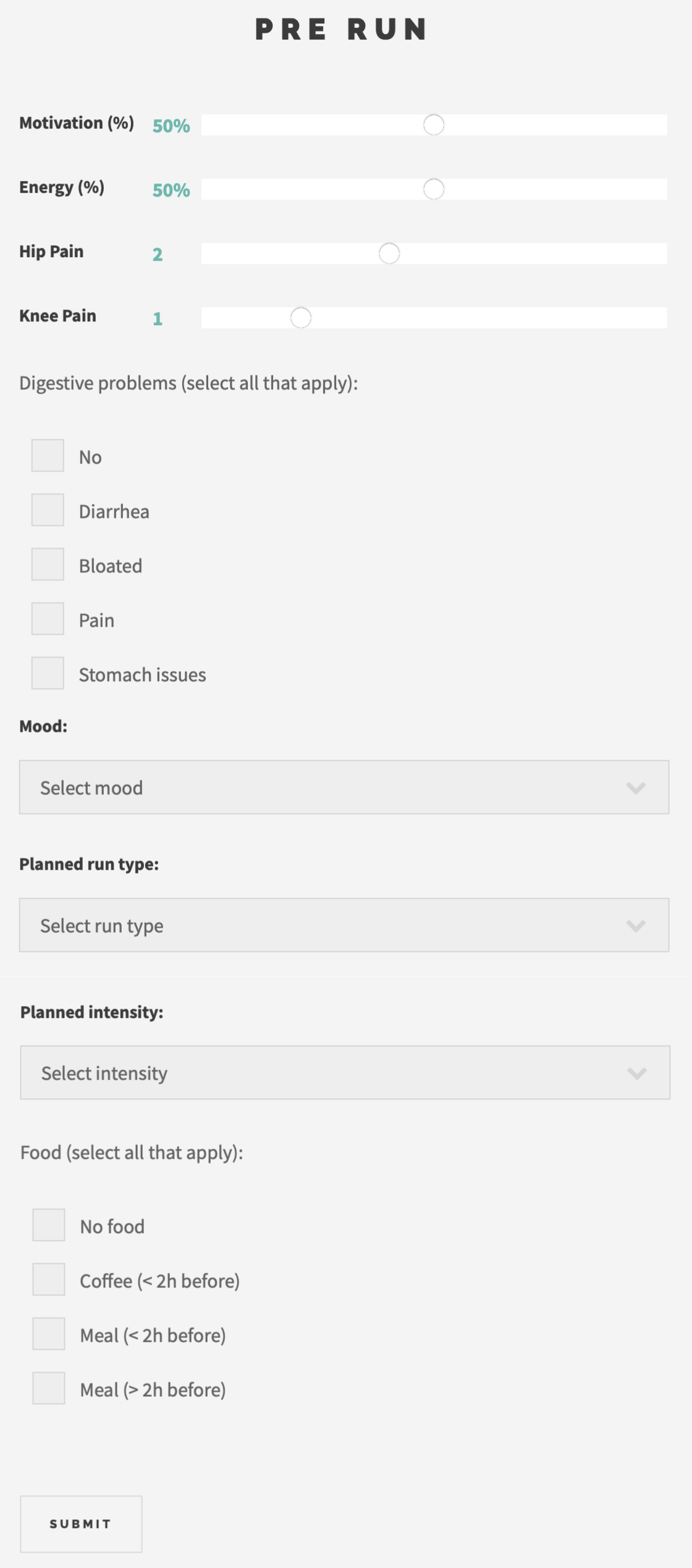Viewport: 692px width, 1568px height.
Task: Expand the intensity dropdown chevron
Action: pyautogui.click(x=636, y=1074)
